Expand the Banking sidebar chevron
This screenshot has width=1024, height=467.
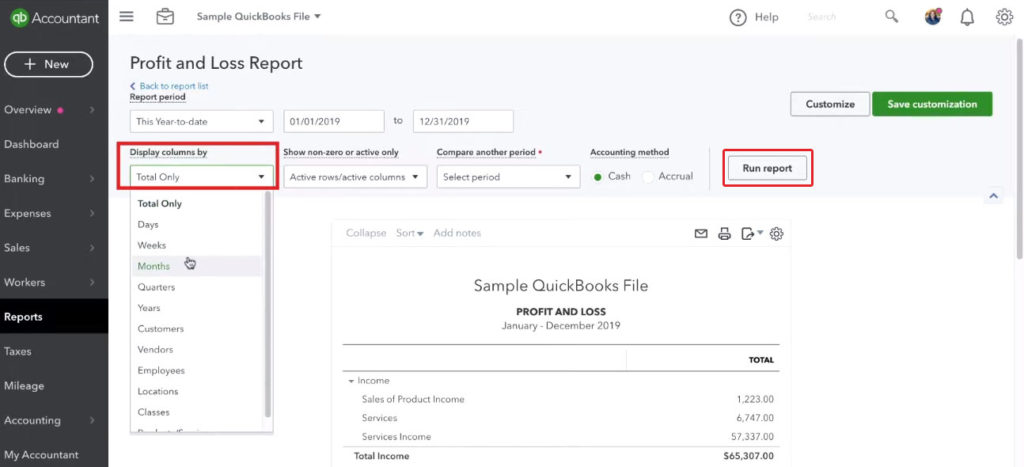[x=92, y=179]
